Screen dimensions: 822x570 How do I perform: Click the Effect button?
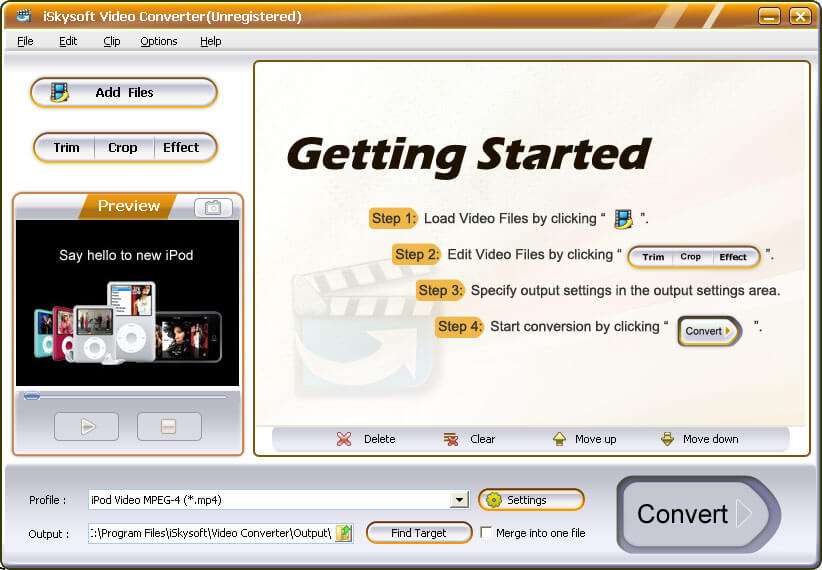tap(181, 147)
